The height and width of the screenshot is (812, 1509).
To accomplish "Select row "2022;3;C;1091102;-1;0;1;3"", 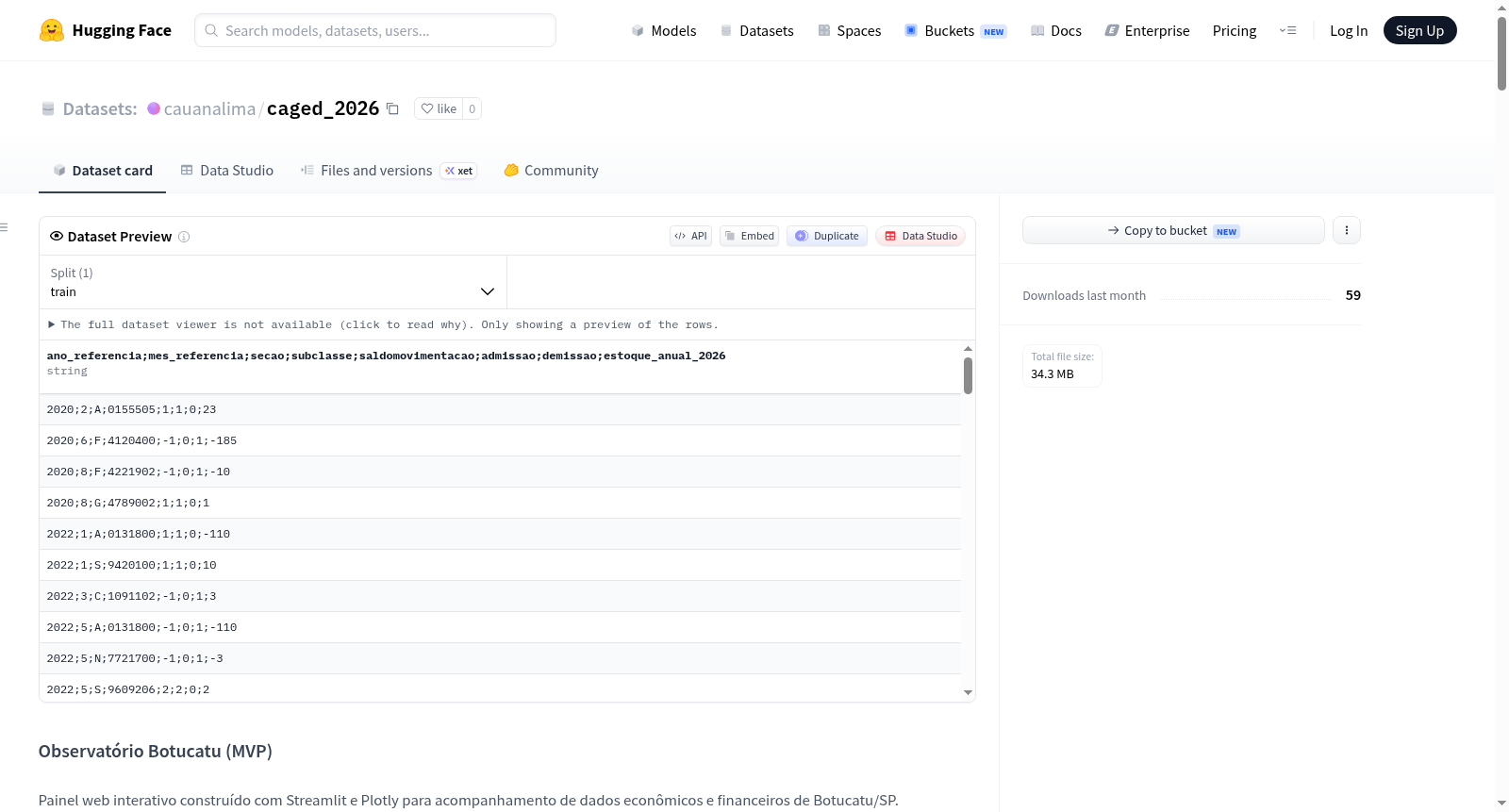I will (500, 596).
